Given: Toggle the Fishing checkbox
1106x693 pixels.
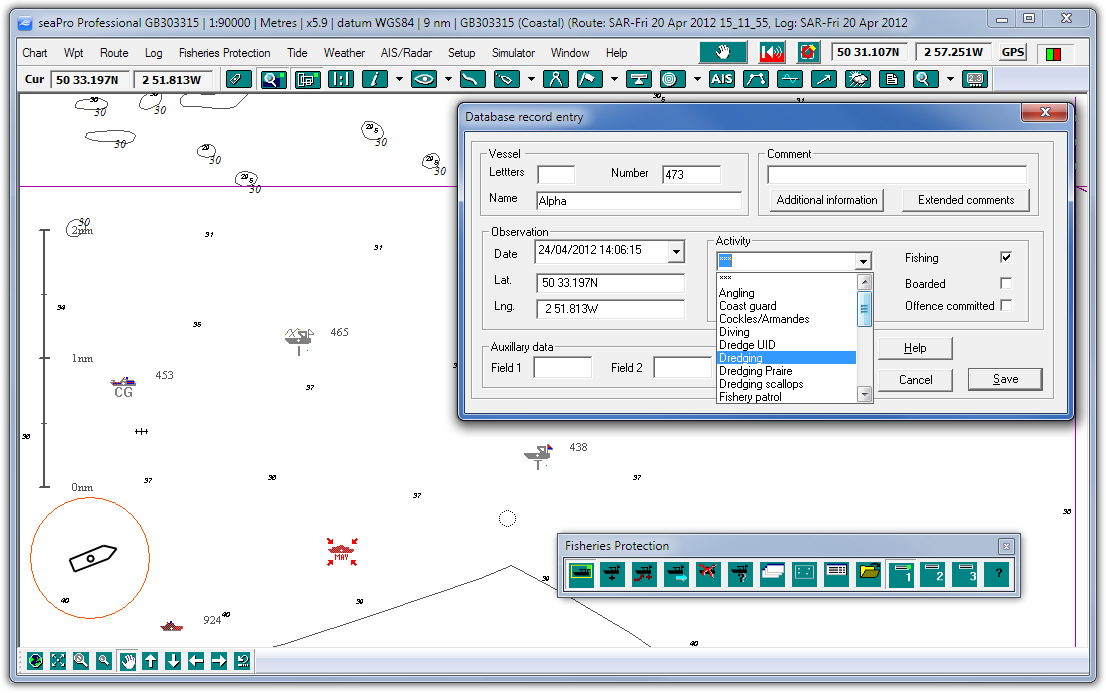Looking at the screenshot, I should (1006, 258).
